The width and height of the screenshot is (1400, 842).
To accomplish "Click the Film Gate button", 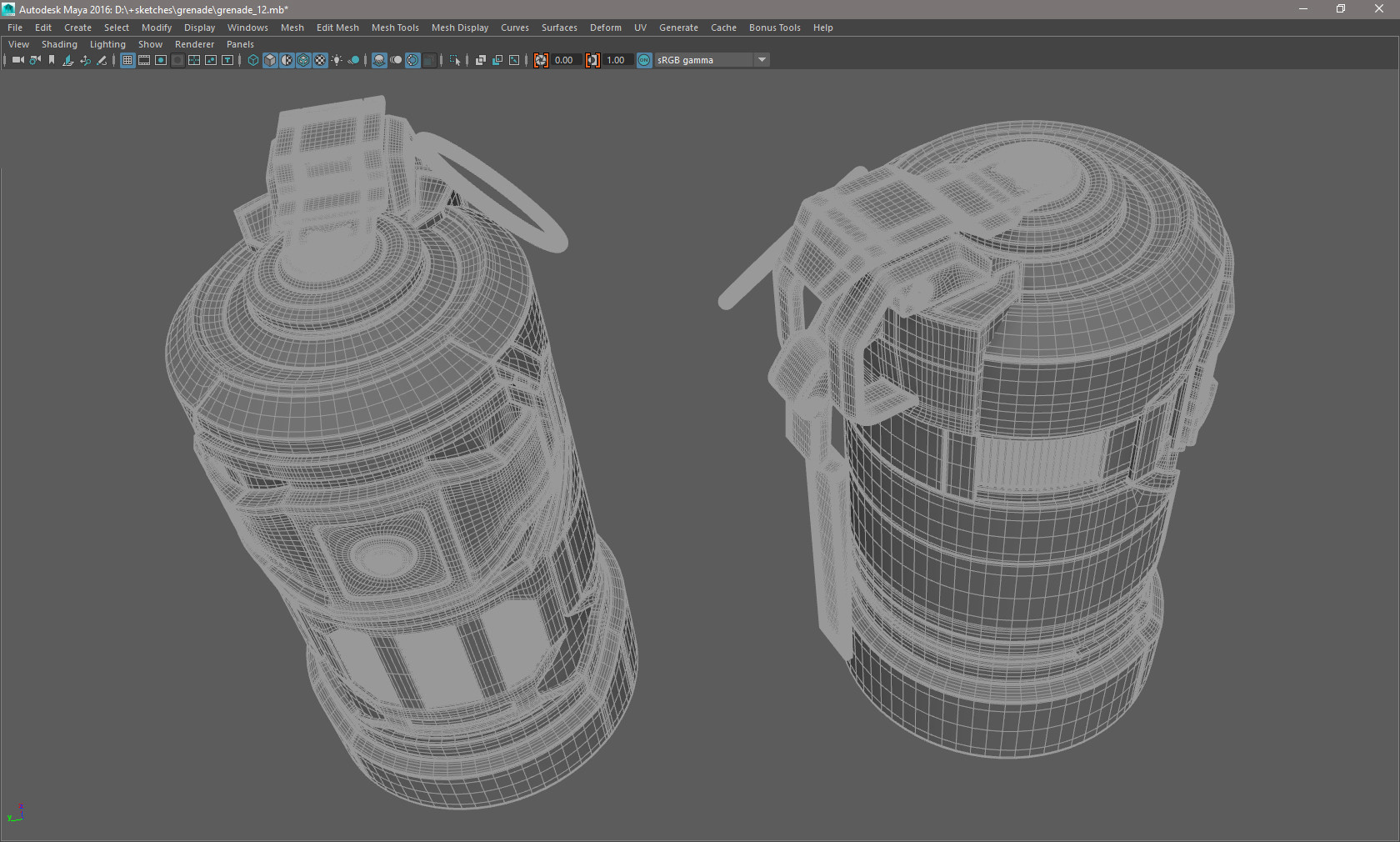I will [144, 60].
